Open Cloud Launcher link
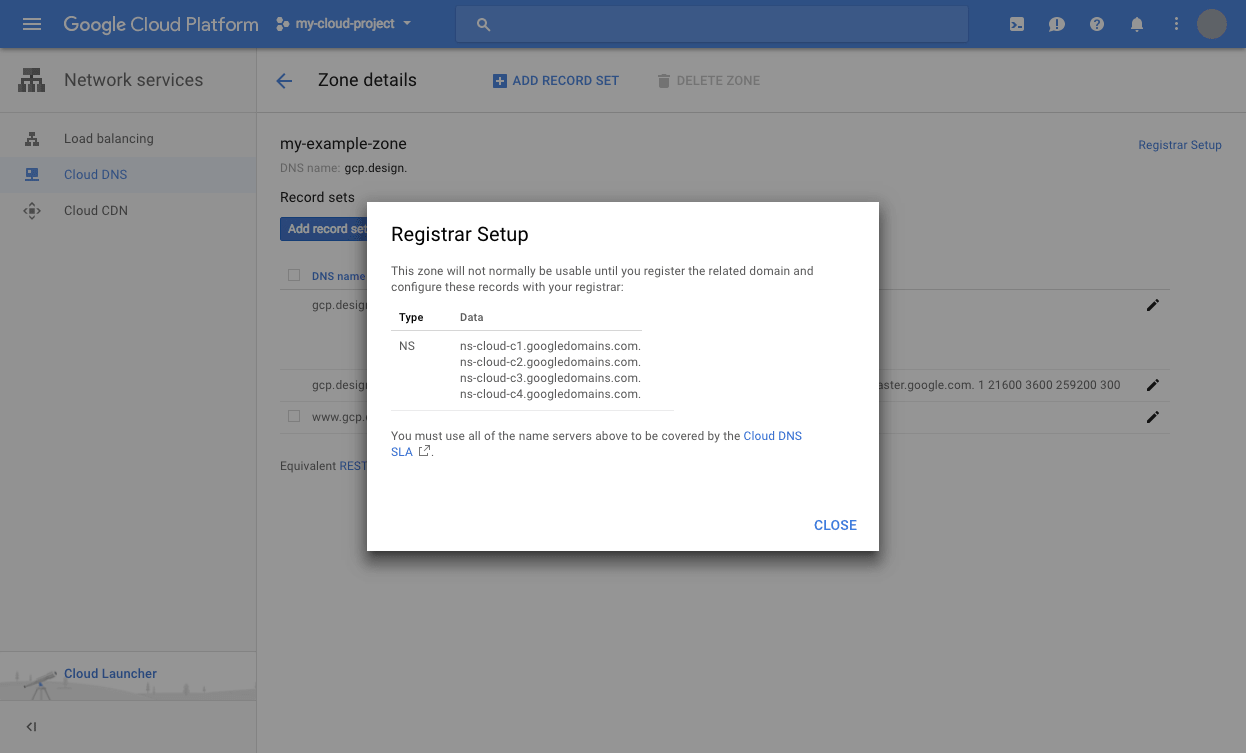The width and height of the screenshot is (1246, 753). coord(110,674)
